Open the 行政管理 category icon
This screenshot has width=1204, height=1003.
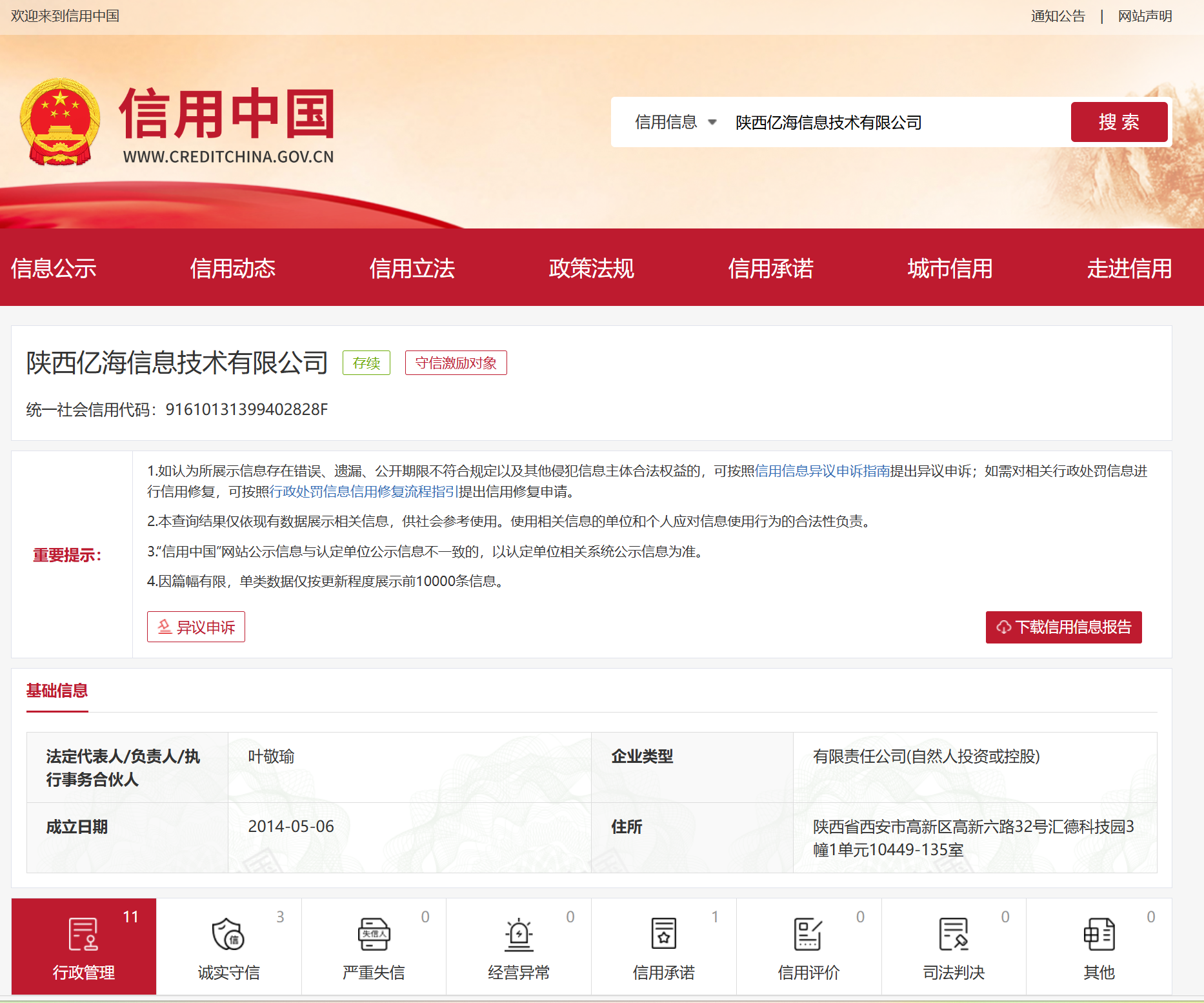click(x=83, y=934)
